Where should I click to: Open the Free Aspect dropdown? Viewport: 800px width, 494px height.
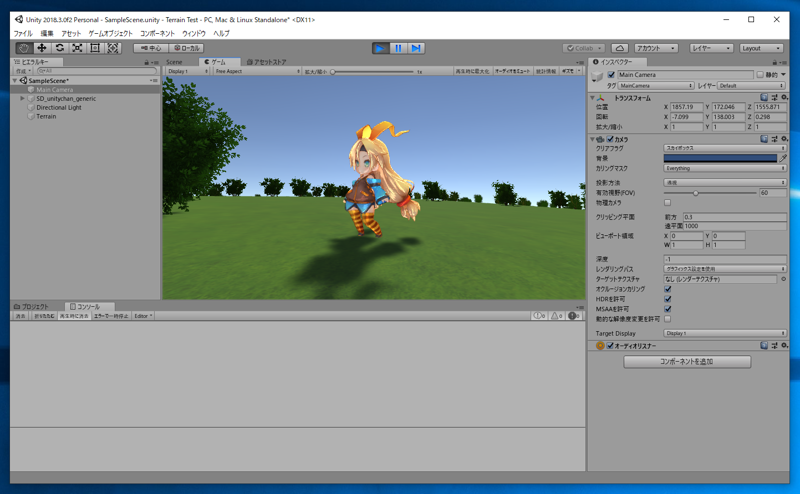click(x=257, y=71)
